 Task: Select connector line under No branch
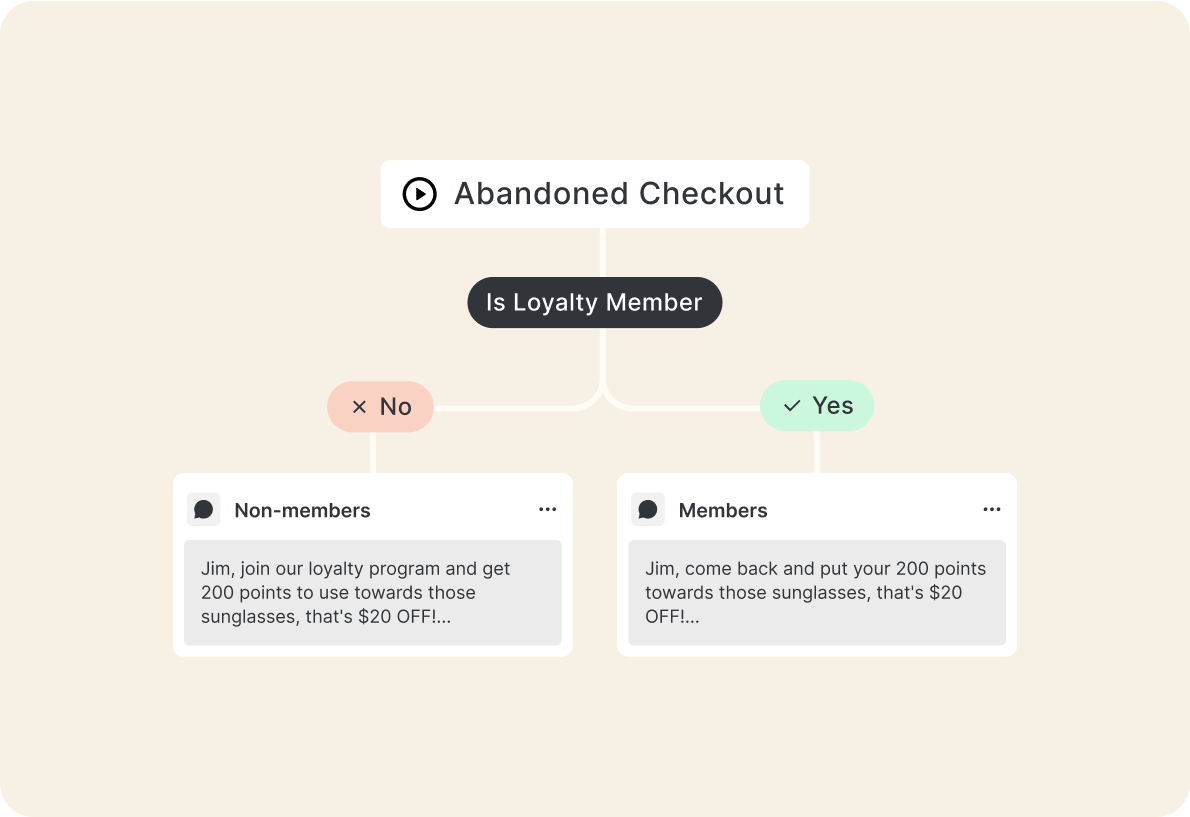373,452
